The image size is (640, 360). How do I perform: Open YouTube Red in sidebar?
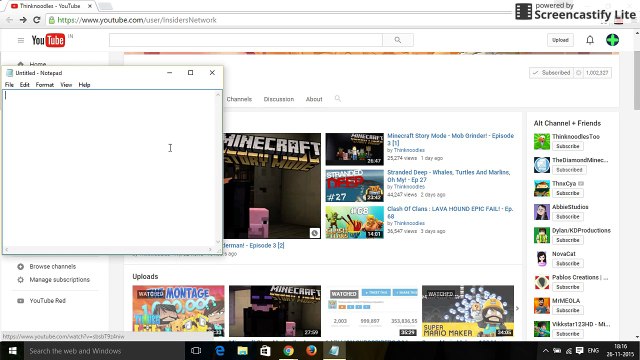click(47, 301)
